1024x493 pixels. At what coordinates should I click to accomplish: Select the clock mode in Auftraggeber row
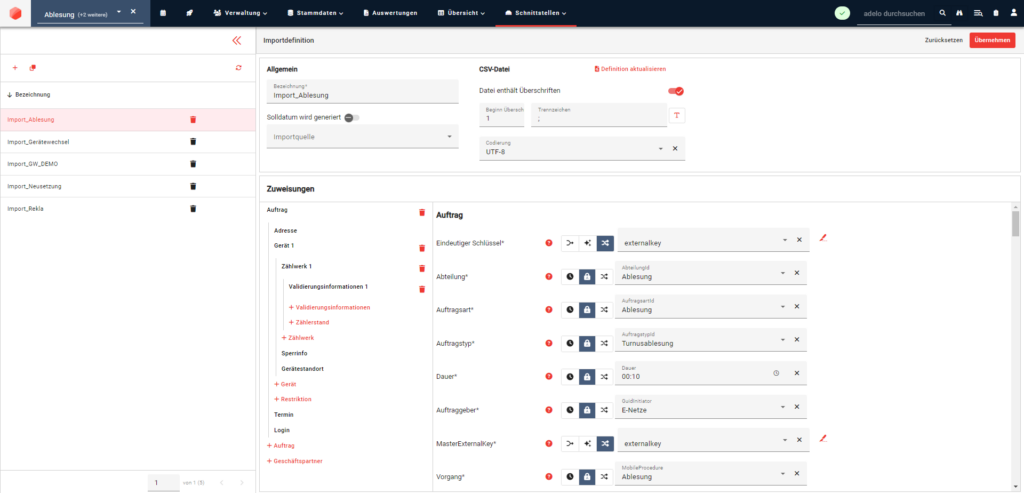(570, 410)
